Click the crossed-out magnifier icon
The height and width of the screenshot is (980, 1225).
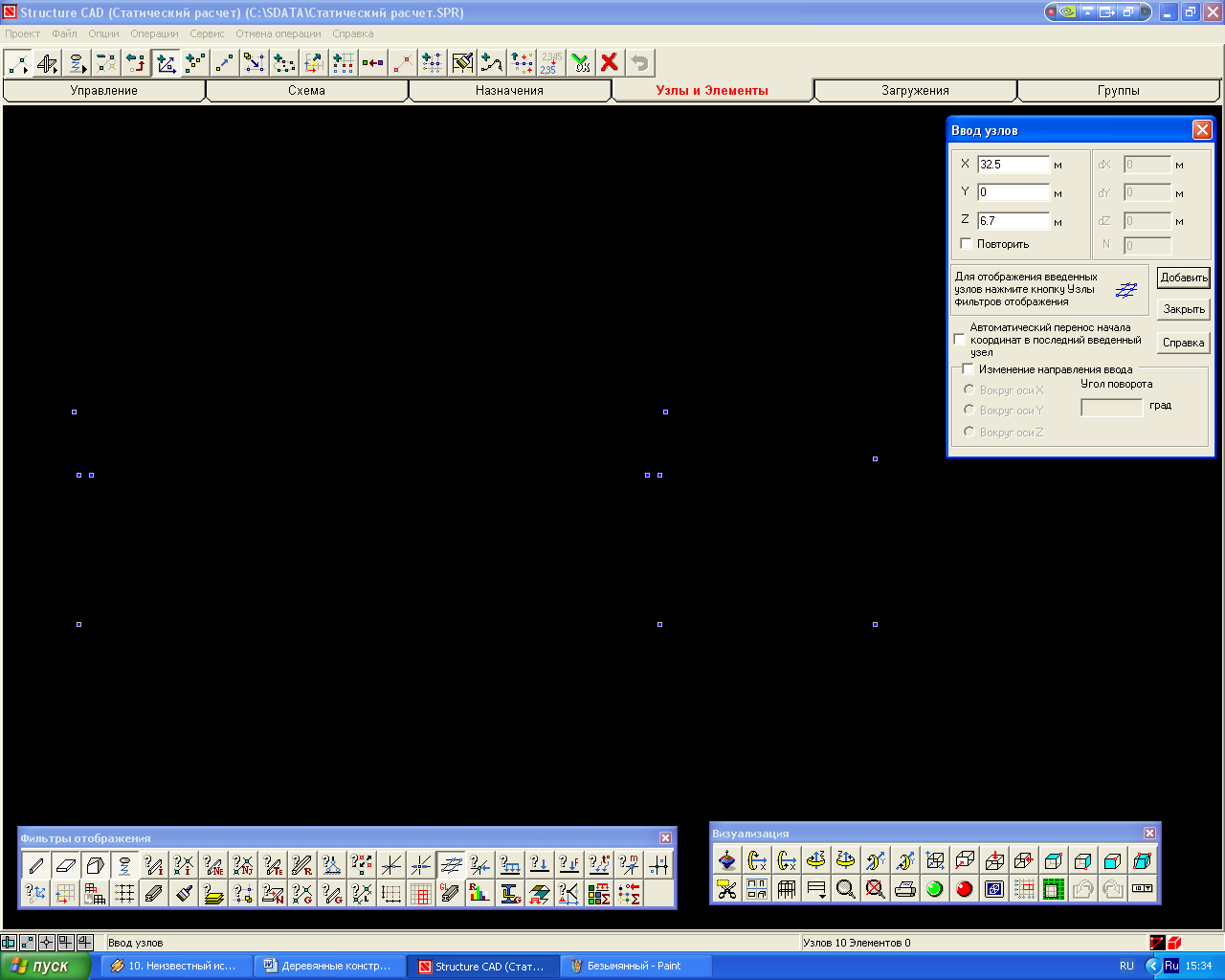pos(876,890)
